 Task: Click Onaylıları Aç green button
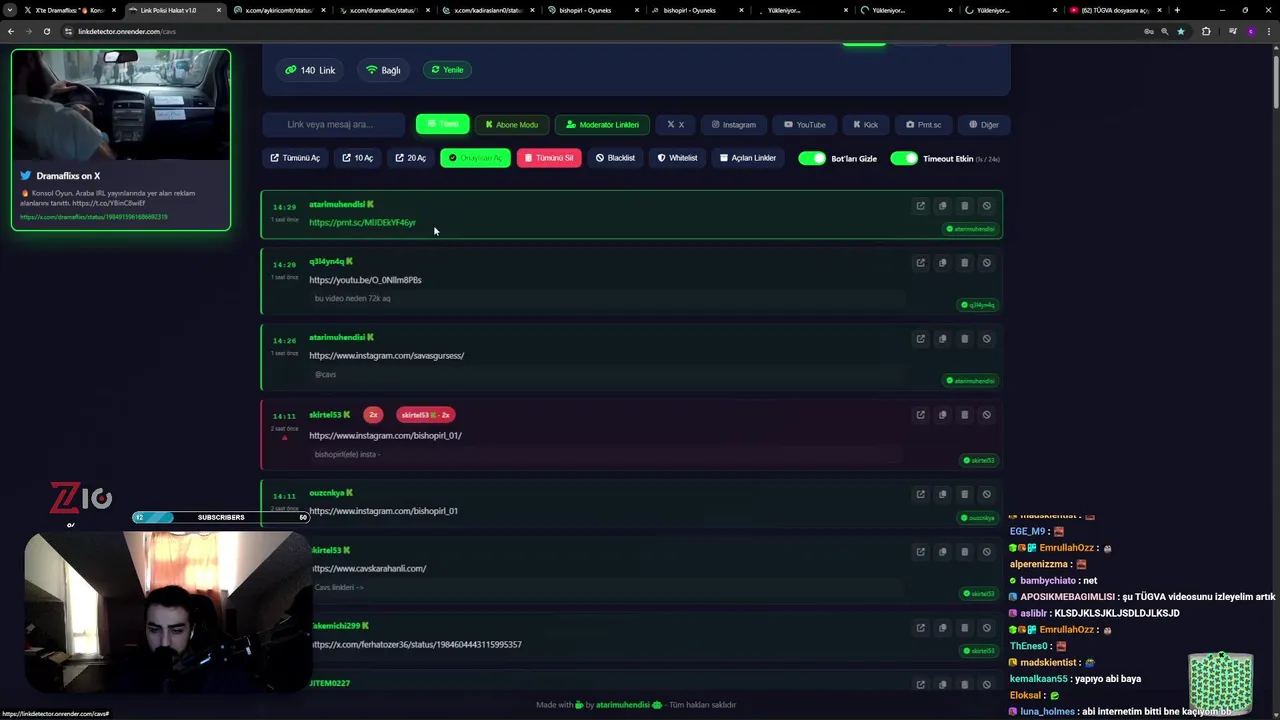[x=475, y=158]
